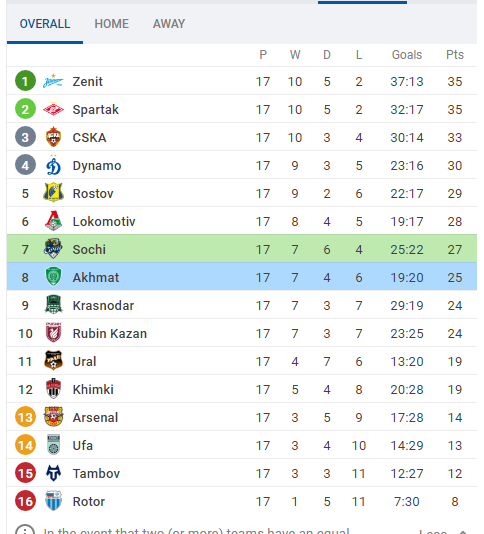
Task: Select the green position 1 badge
Action: [25, 81]
